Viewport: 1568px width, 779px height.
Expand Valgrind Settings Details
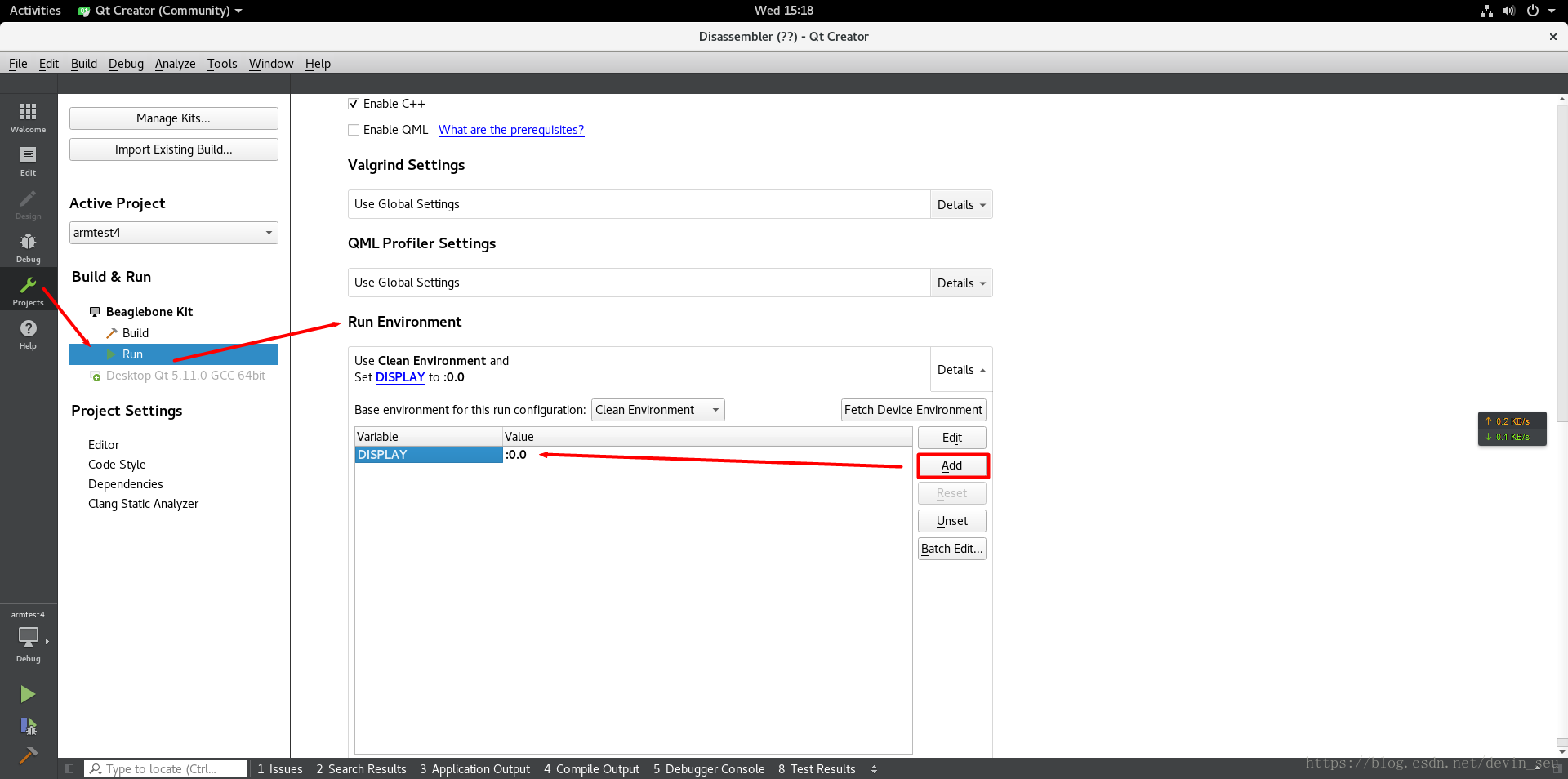[961, 205]
